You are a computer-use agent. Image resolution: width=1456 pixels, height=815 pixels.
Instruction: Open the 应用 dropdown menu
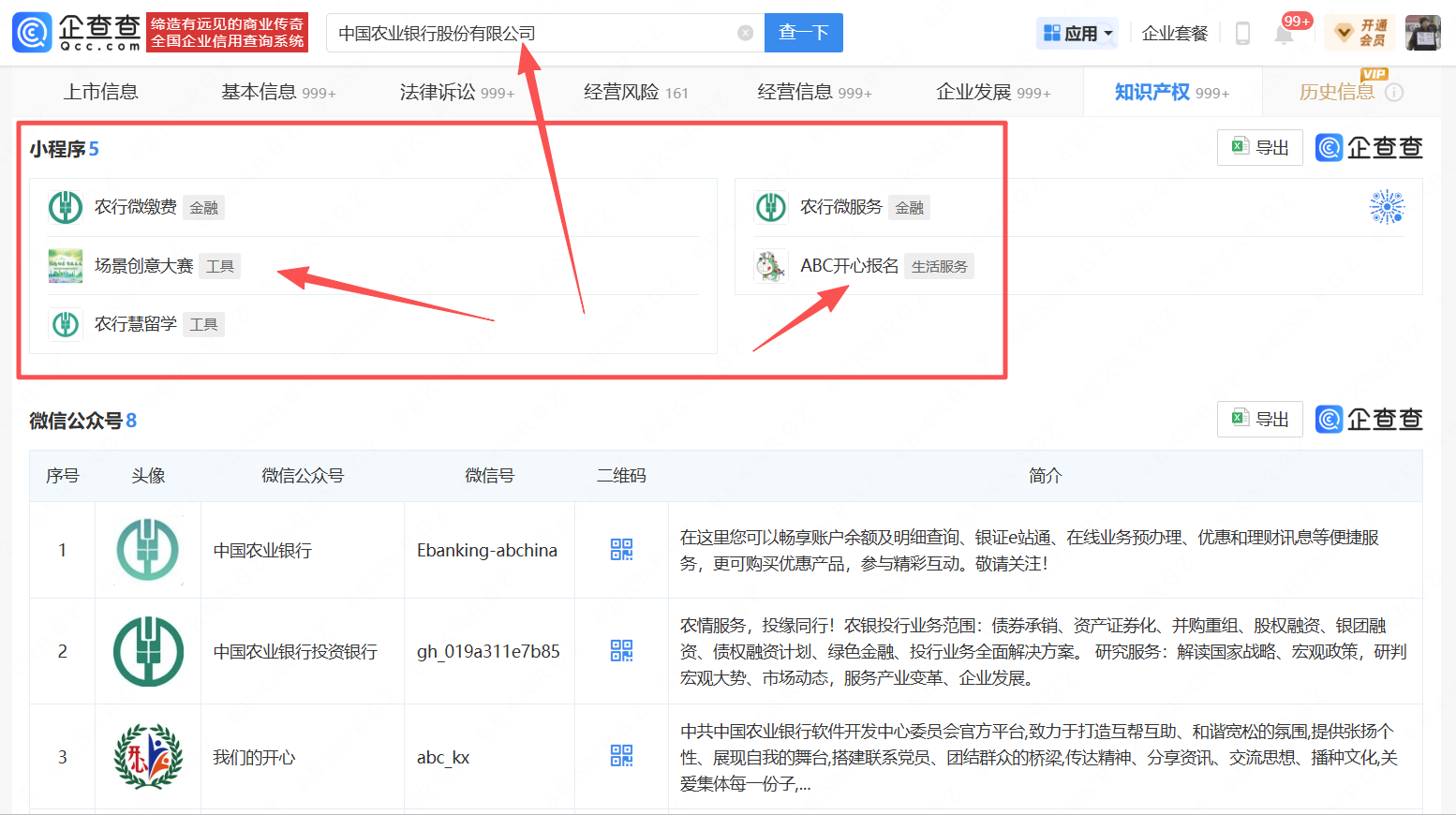1077,33
